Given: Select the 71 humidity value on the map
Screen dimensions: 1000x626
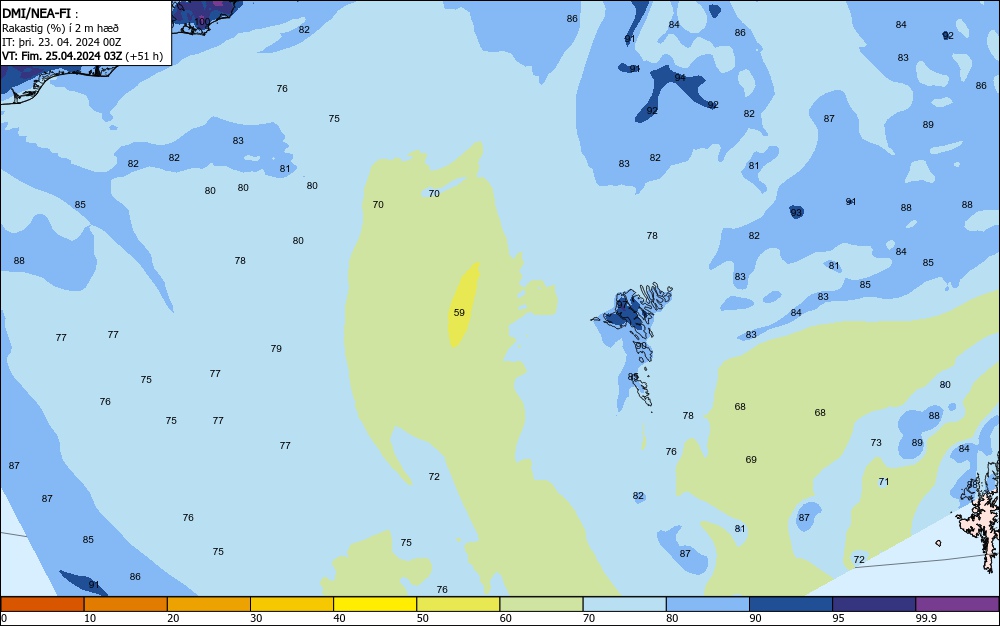Looking at the screenshot, I should pyautogui.click(x=884, y=482).
